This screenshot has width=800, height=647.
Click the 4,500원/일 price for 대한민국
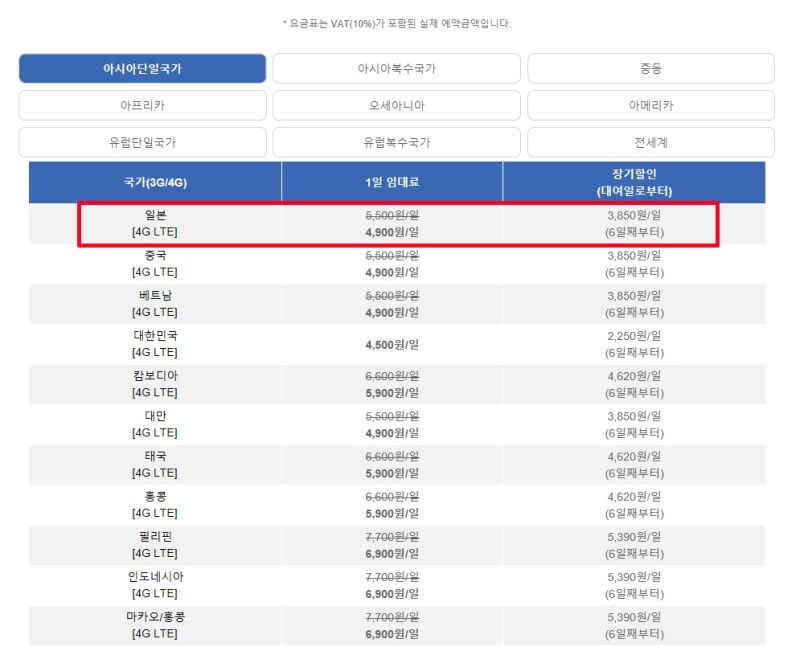[x=392, y=345]
